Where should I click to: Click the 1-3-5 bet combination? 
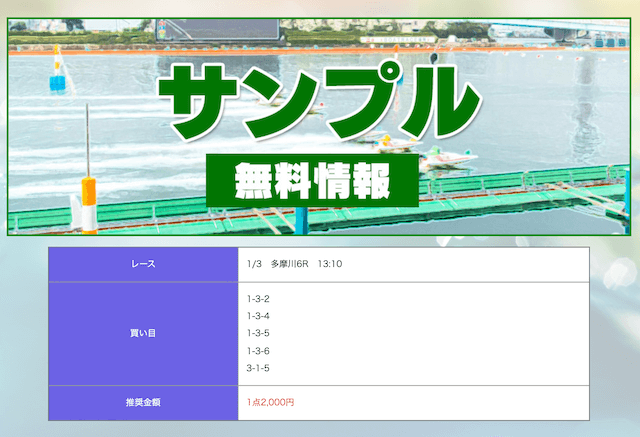pos(258,333)
